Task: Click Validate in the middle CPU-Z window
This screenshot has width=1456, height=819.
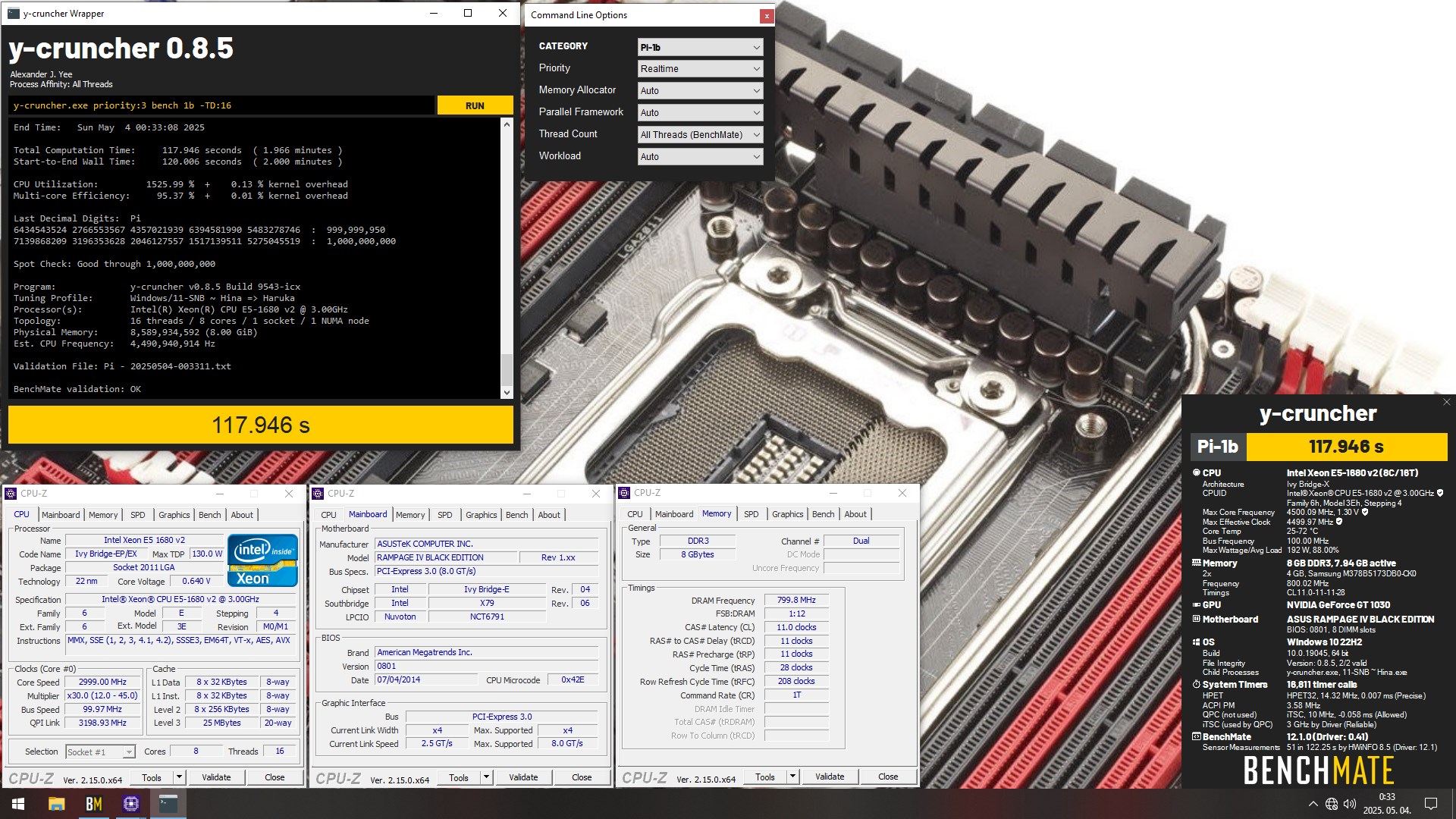Action: coord(523,778)
